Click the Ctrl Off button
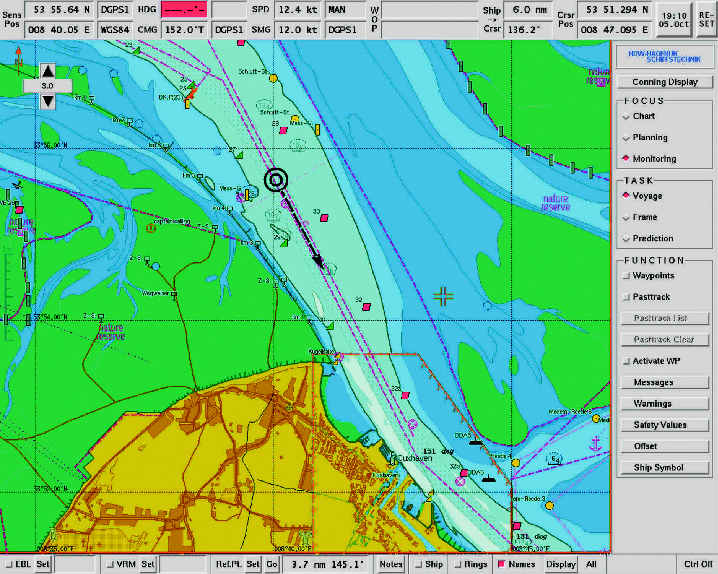The height and width of the screenshot is (574, 718). (698, 564)
